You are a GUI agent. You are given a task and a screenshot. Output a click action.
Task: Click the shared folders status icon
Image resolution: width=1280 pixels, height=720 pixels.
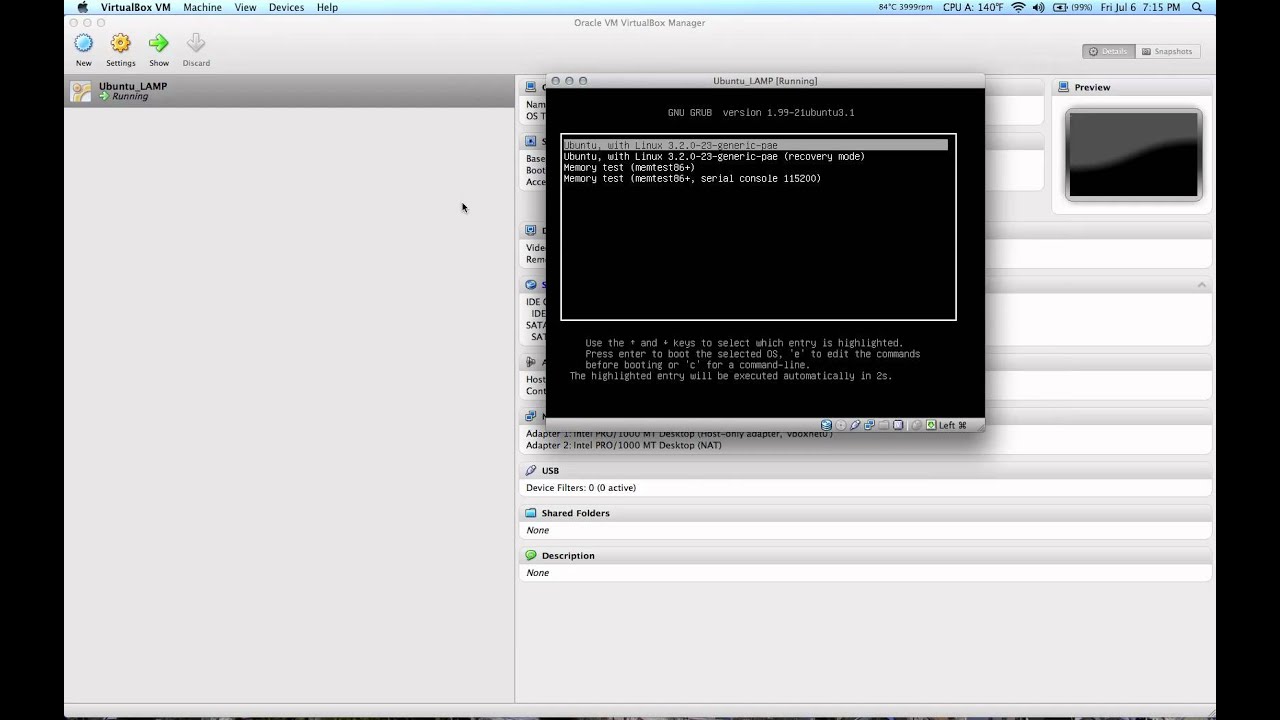pos(883,425)
